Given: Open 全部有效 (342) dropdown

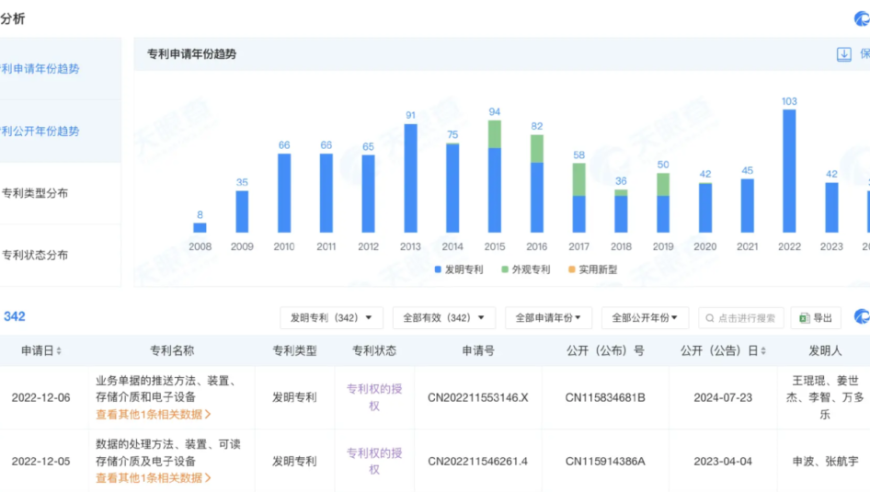Looking at the screenshot, I should [x=444, y=318].
